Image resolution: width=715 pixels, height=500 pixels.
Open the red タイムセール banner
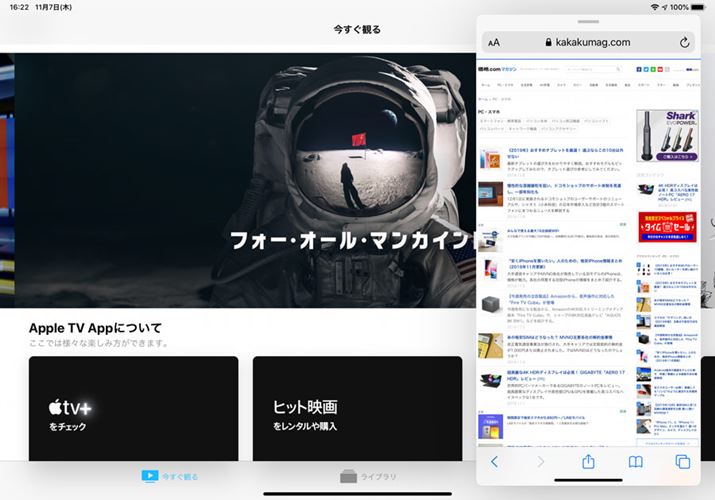668,227
